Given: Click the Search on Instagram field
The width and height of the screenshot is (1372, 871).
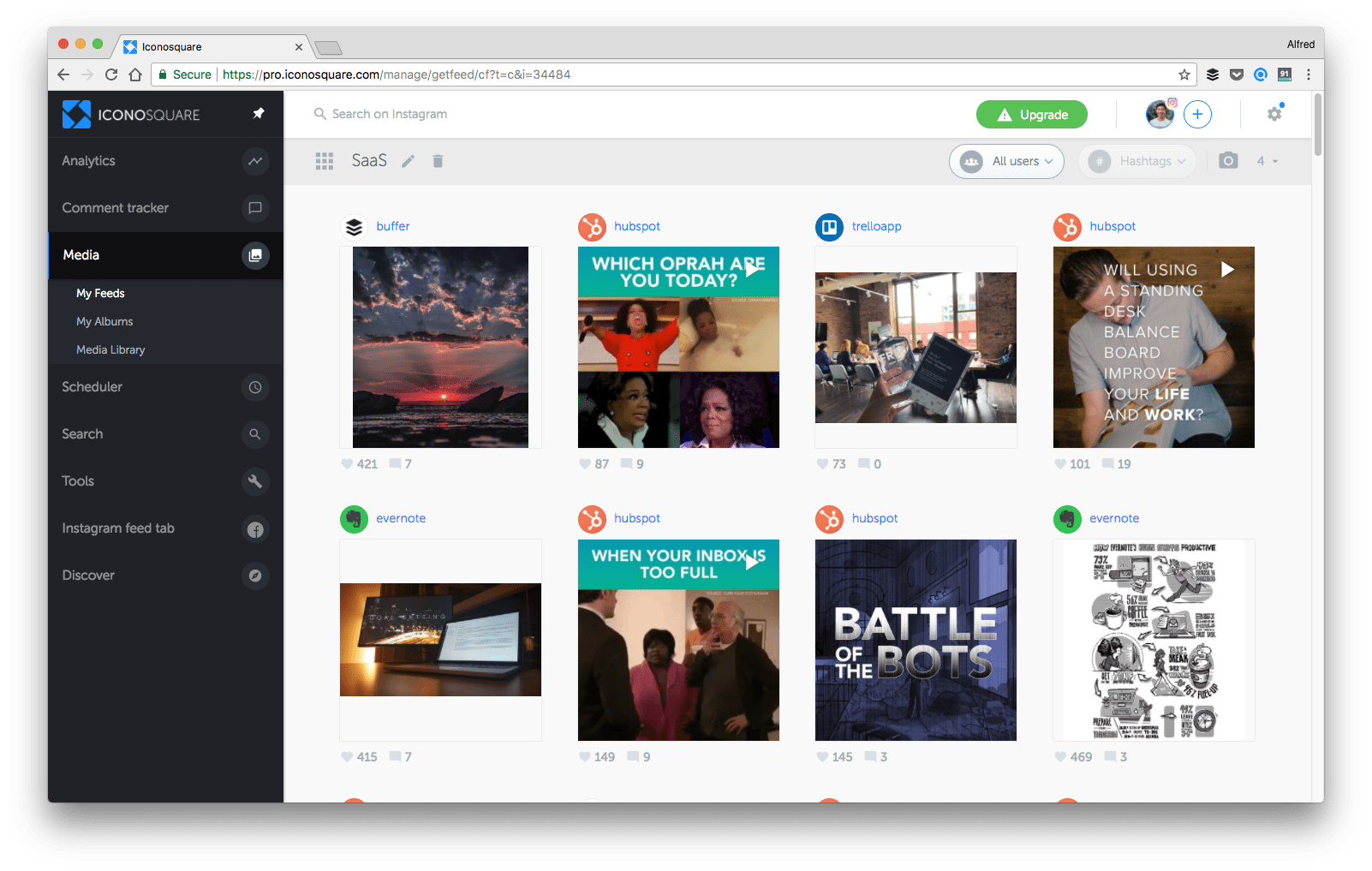Looking at the screenshot, I should [x=390, y=114].
